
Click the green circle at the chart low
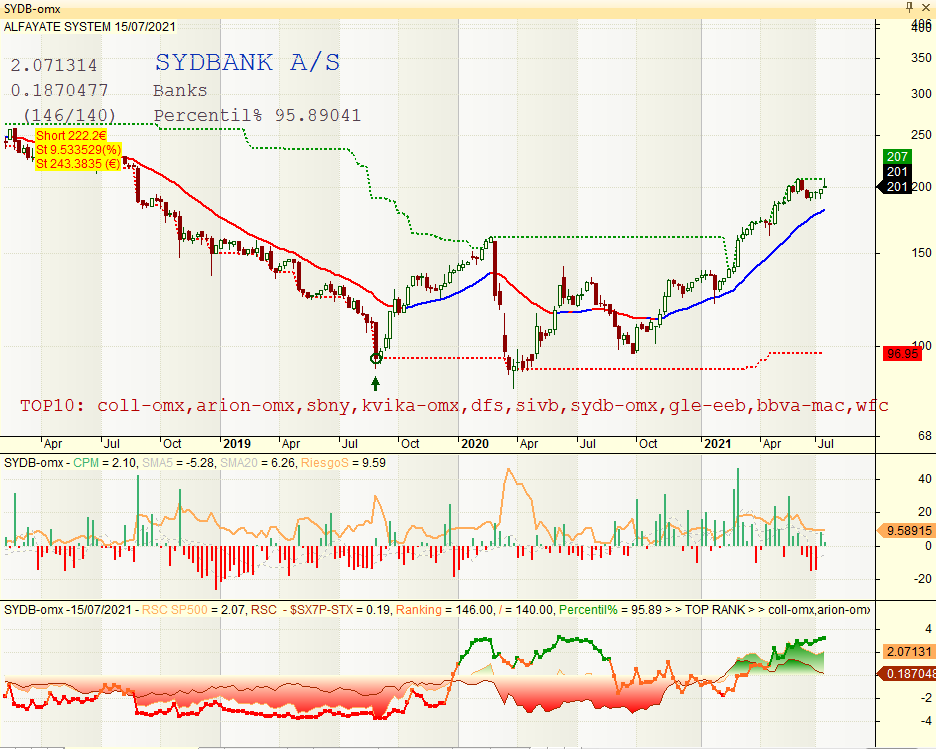tap(375, 358)
